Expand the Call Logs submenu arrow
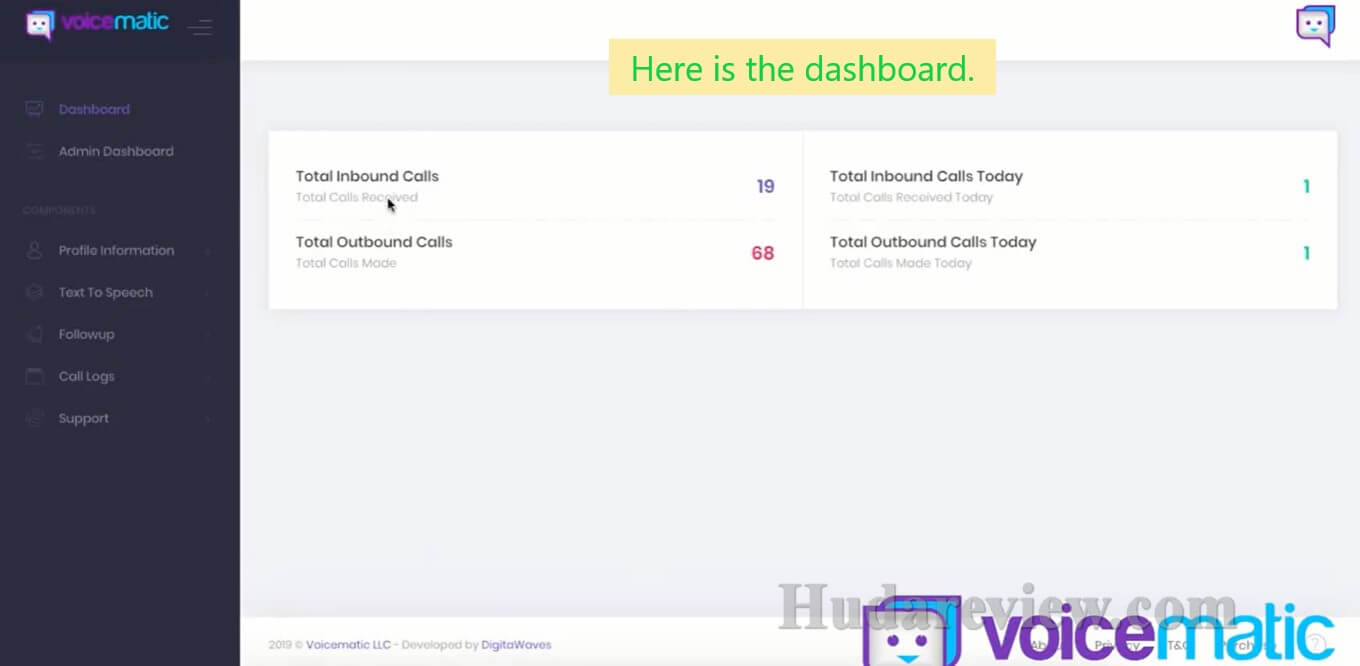 click(207, 377)
